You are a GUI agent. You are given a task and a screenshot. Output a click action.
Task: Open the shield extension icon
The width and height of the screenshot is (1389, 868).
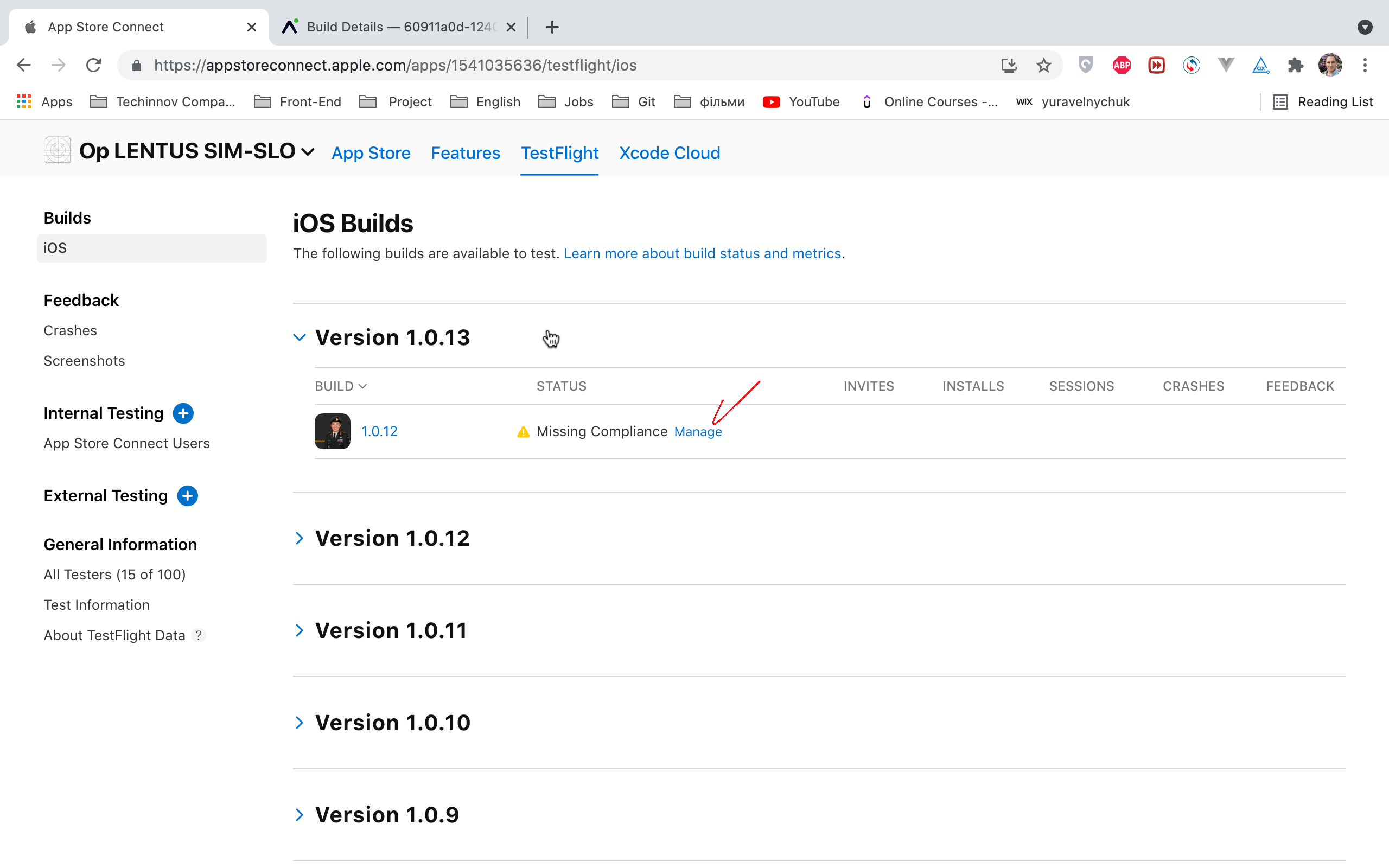(1085, 65)
